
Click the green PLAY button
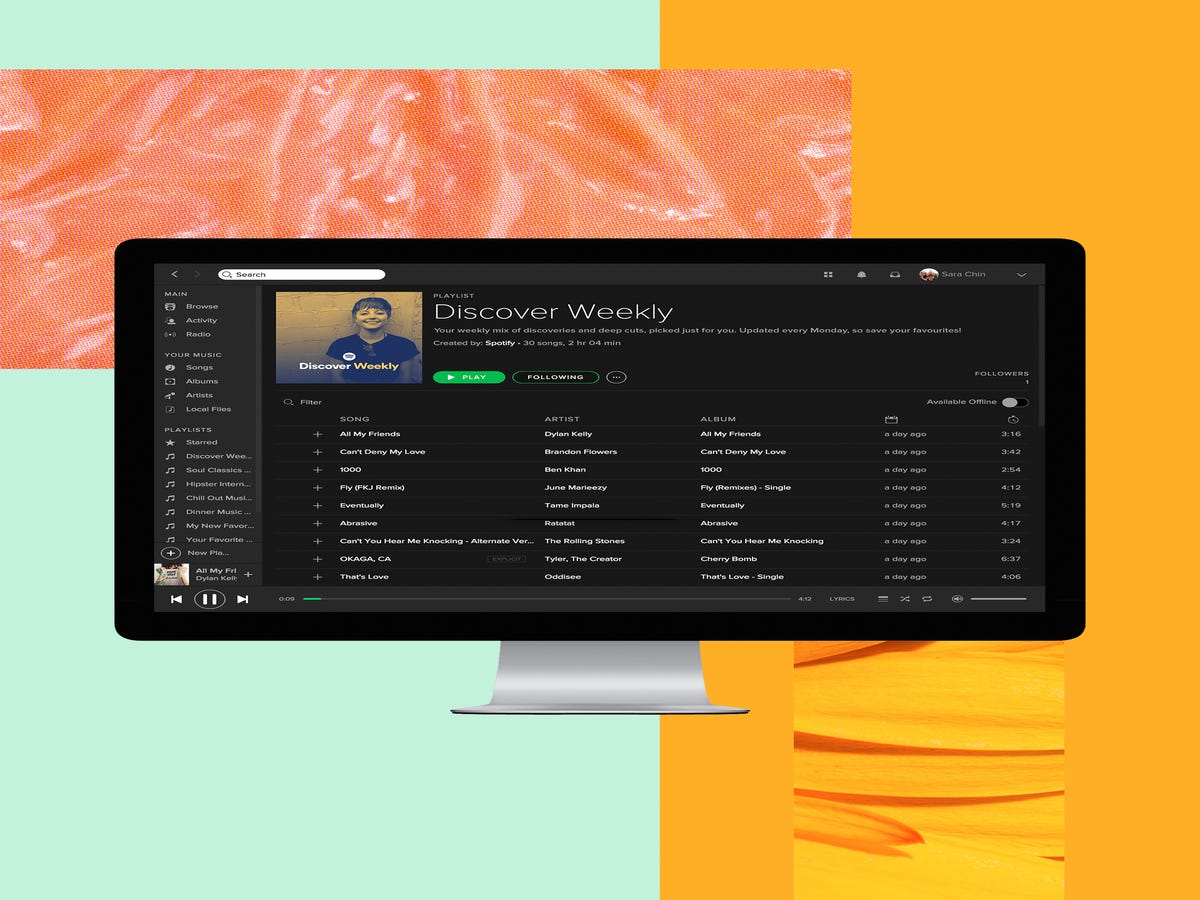469,377
